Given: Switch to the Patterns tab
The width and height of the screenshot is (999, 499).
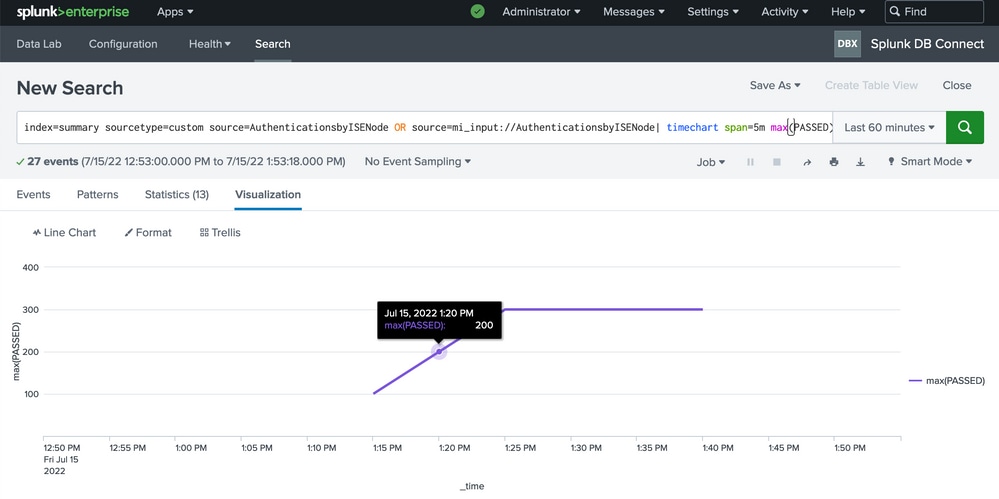Looking at the screenshot, I should pos(97,194).
